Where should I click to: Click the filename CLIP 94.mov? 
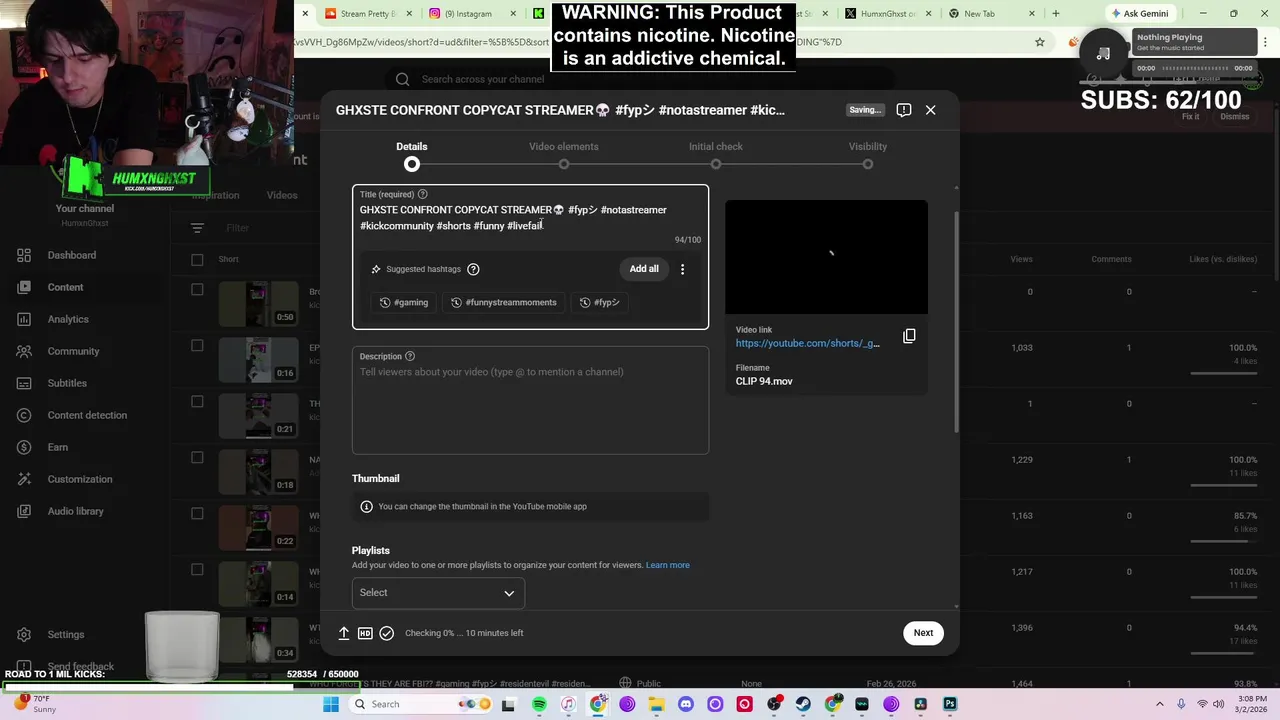tap(764, 381)
